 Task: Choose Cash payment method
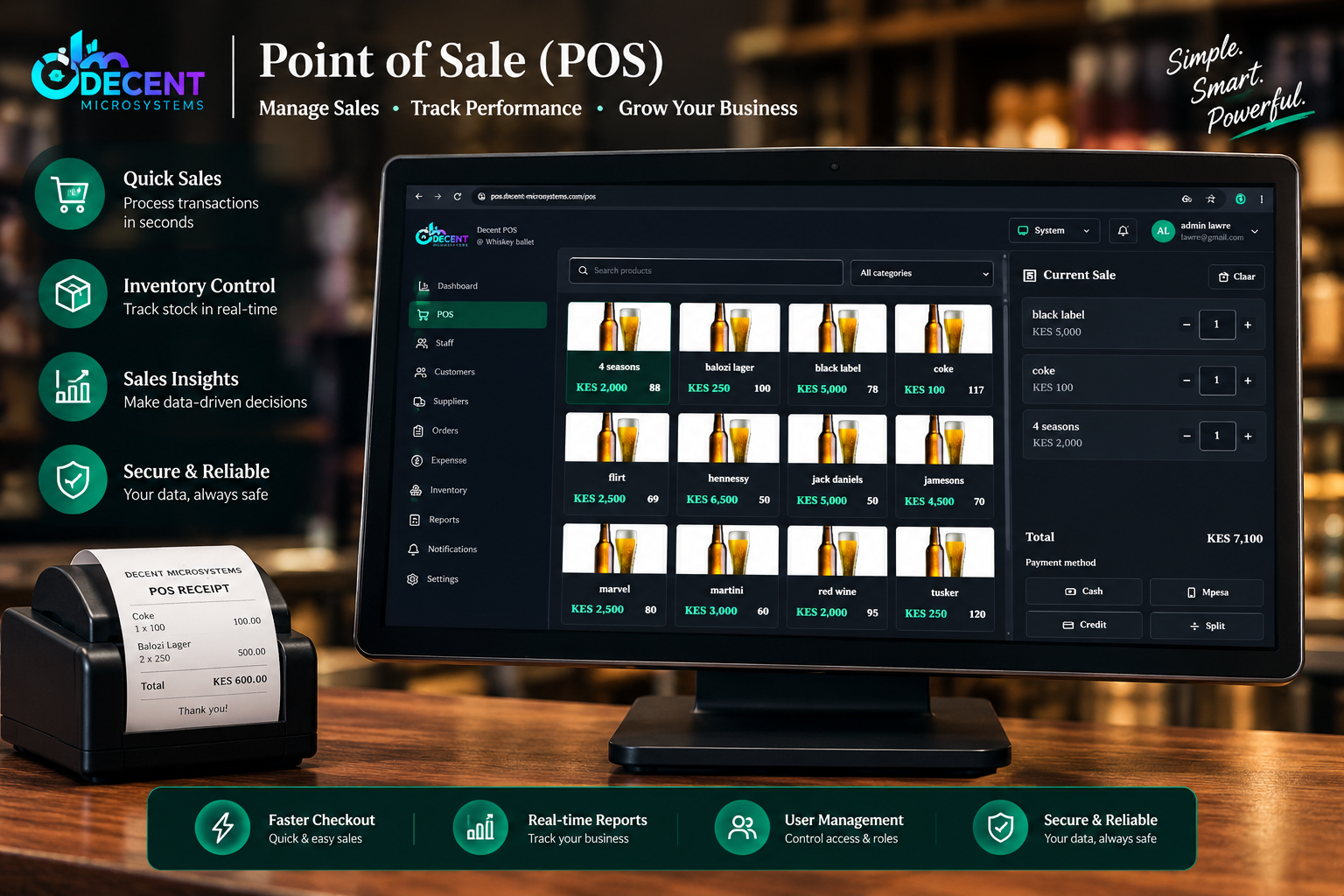pyautogui.click(x=1083, y=591)
